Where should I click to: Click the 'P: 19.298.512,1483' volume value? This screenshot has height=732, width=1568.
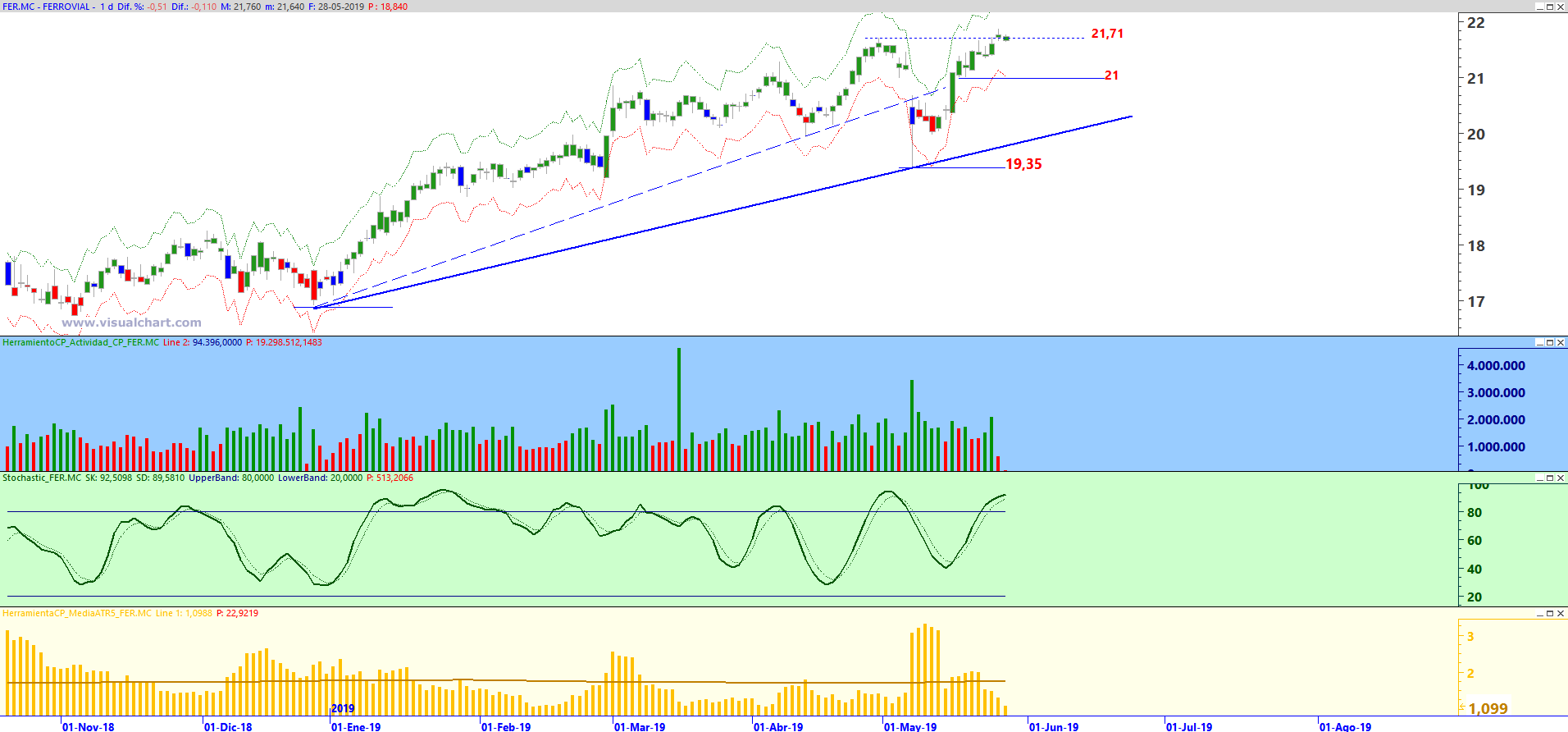coord(284,342)
